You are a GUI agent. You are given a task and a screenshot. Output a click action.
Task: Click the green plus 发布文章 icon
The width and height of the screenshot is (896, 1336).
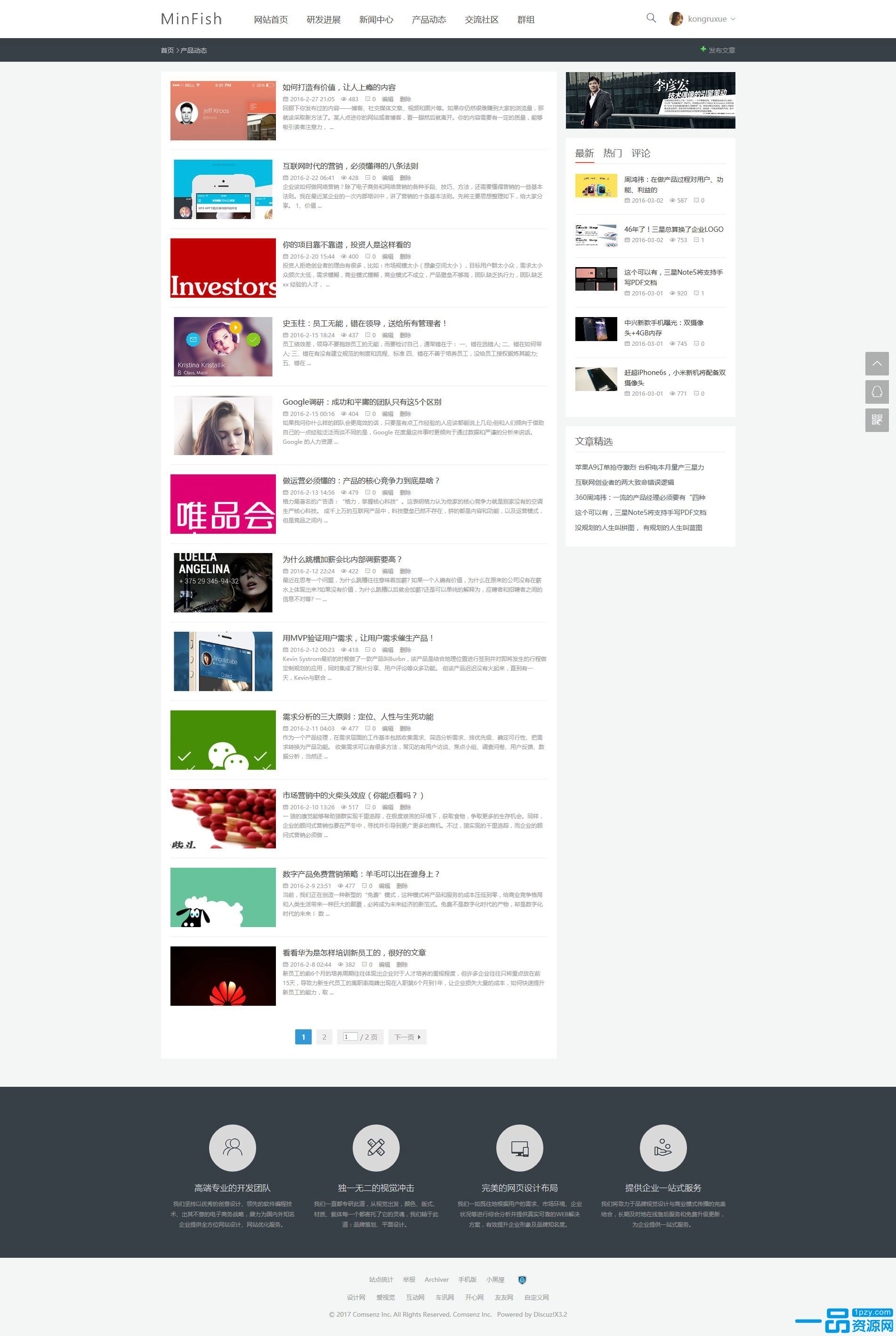[x=703, y=49]
